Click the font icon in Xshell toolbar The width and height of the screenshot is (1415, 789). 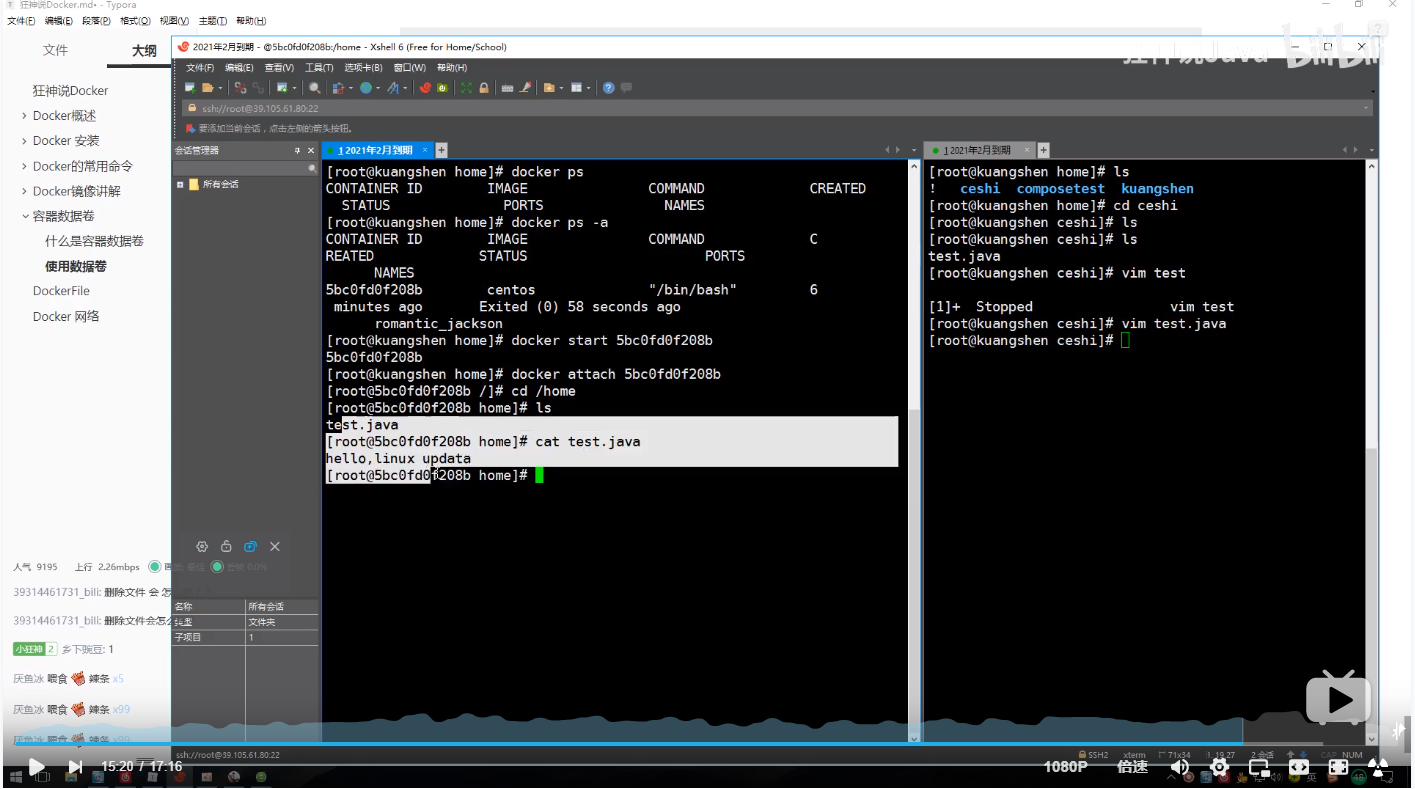tap(393, 88)
